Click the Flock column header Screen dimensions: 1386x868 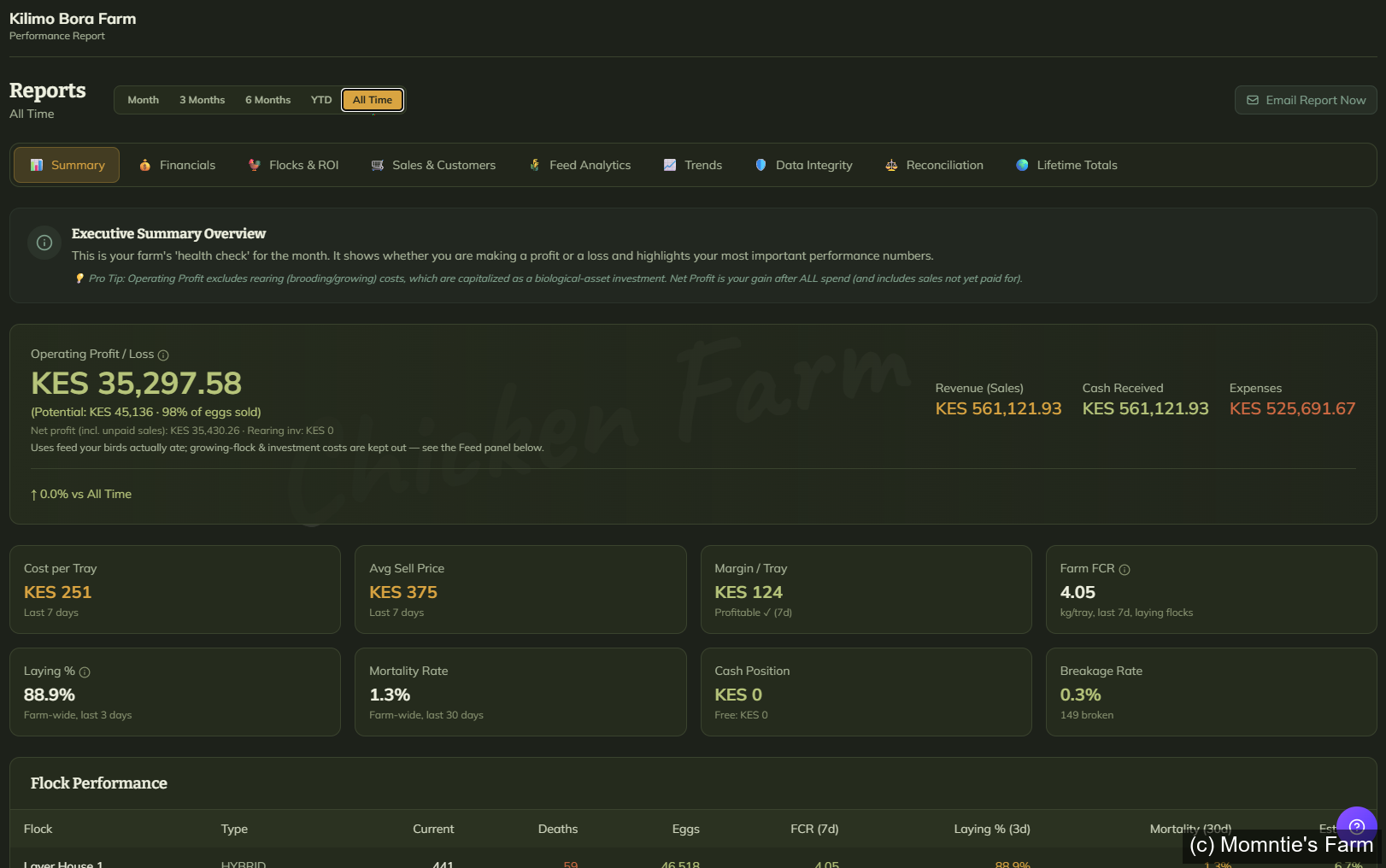38,829
